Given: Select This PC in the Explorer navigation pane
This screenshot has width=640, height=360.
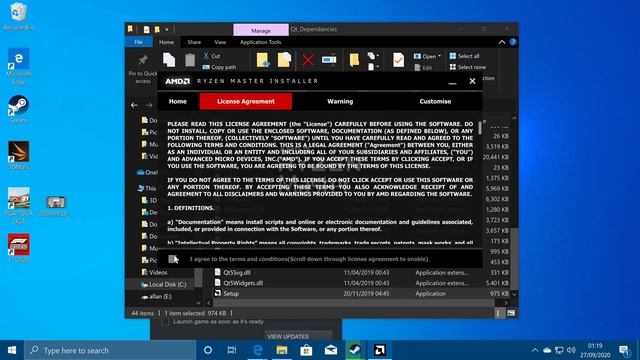Looking at the screenshot, I should point(147,188).
